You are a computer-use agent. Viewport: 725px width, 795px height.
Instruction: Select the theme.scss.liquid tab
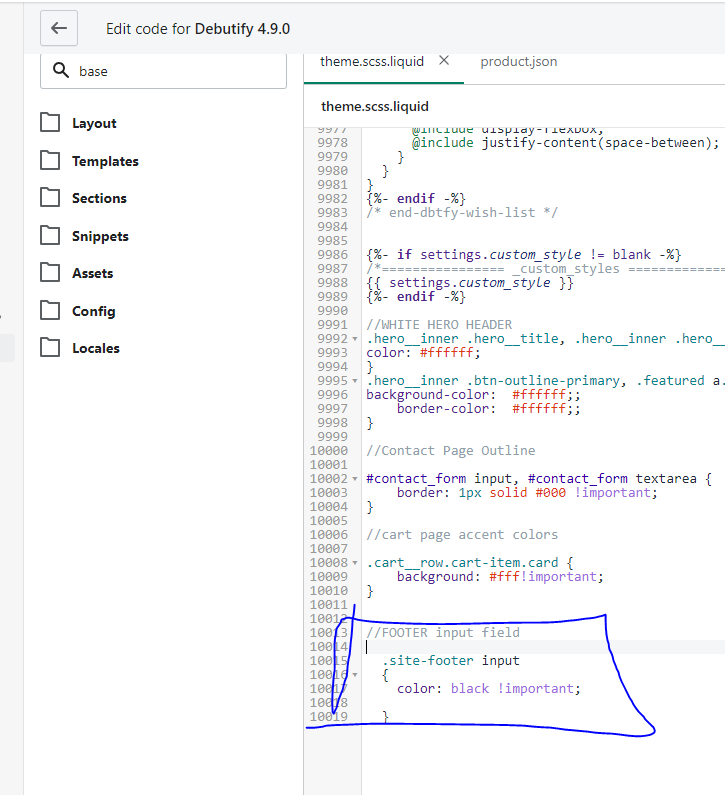click(x=371, y=61)
